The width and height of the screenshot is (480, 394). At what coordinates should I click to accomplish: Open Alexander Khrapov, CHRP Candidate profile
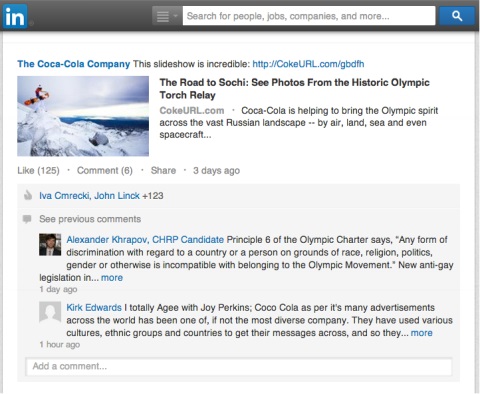[145, 240]
